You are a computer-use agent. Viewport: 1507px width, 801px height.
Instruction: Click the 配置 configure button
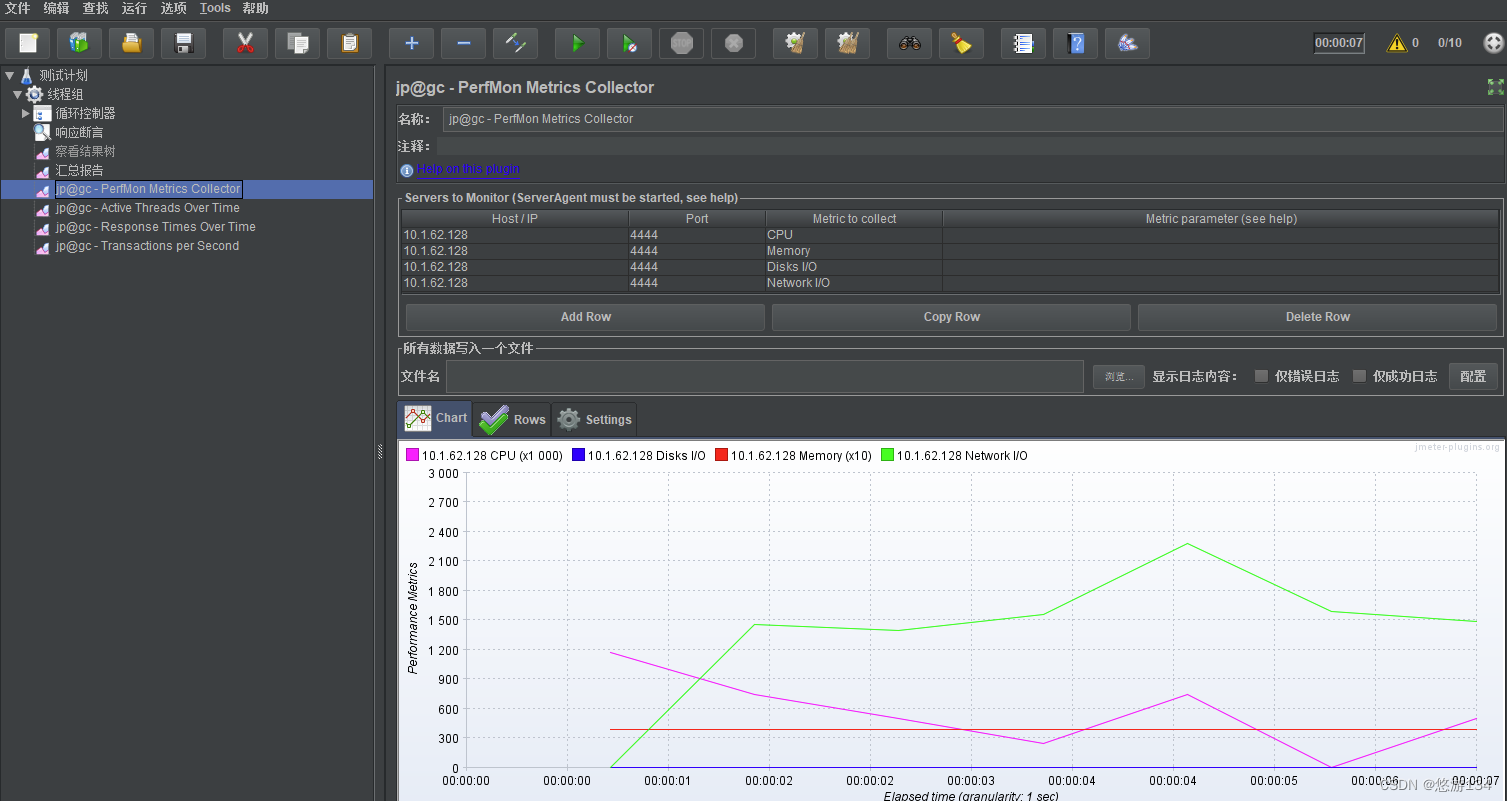tap(1473, 377)
